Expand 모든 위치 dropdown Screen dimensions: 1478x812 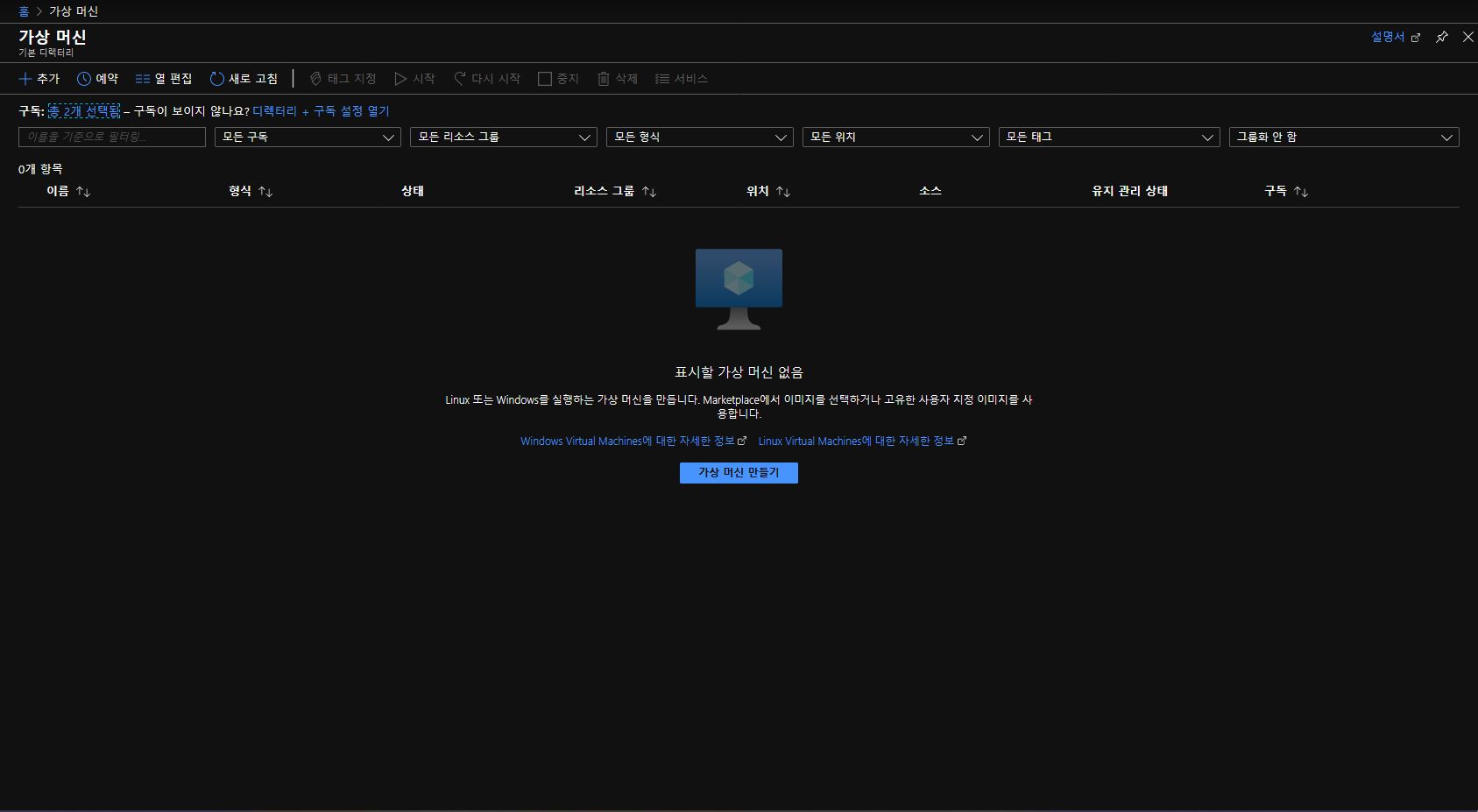[x=896, y=137]
